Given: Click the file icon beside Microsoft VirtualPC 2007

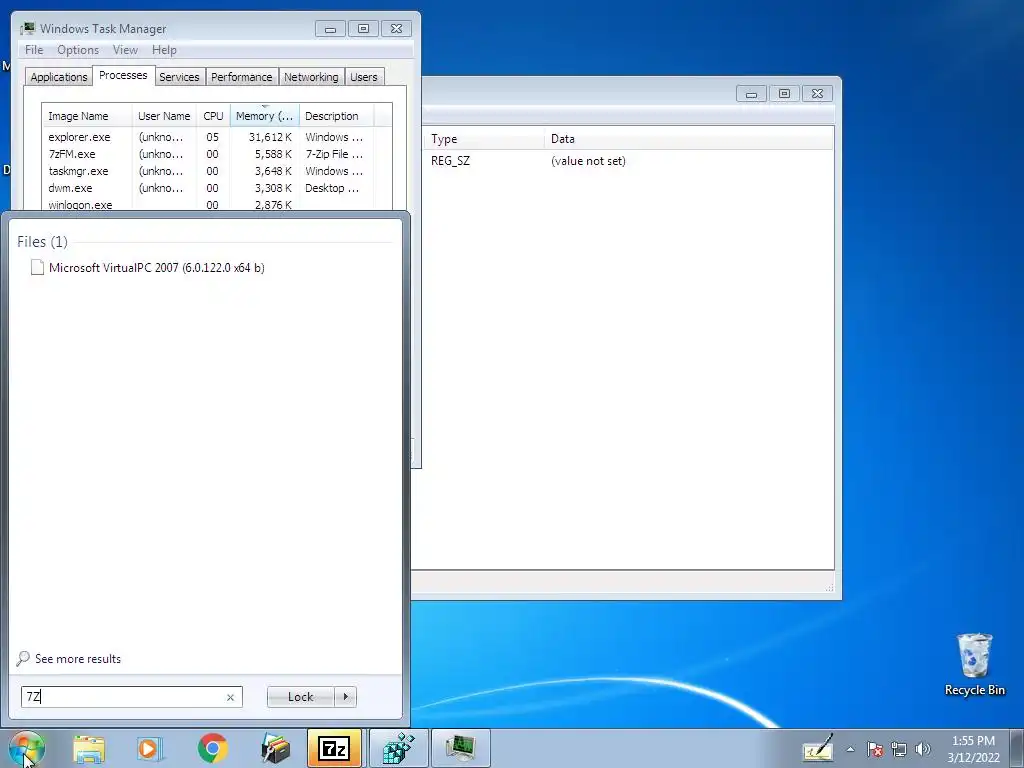Looking at the screenshot, I should pyautogui.click(x=37, y=267).
